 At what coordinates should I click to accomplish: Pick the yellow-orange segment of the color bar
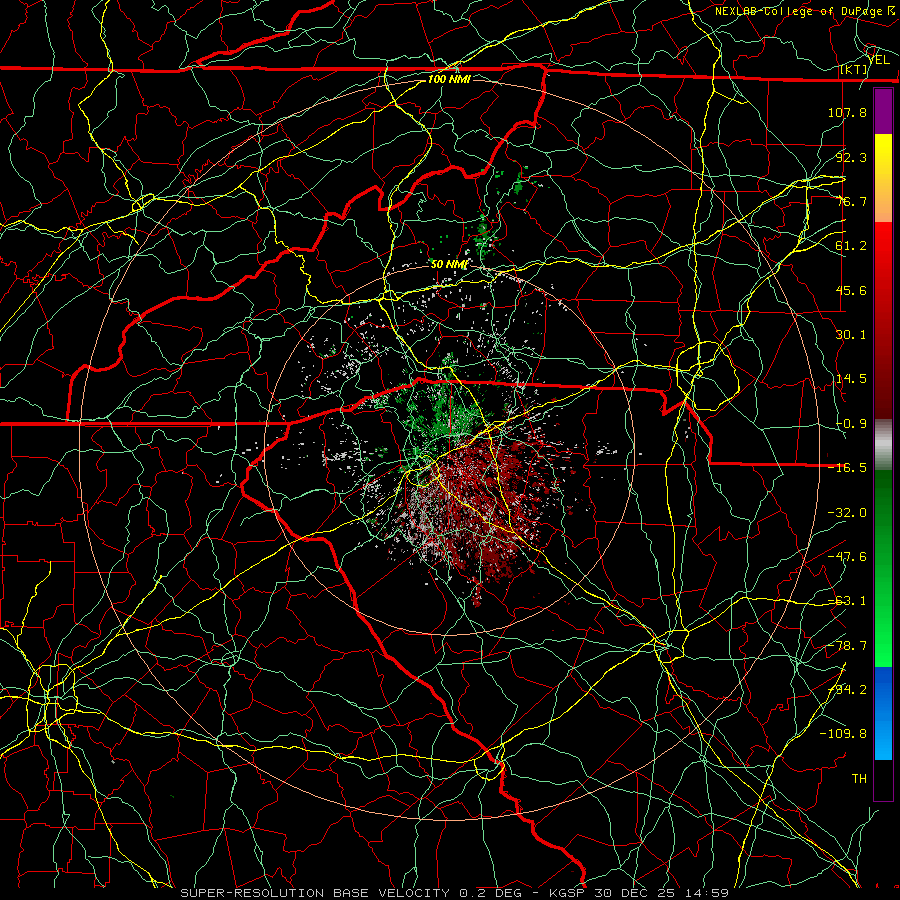click(x=883, y=178)
